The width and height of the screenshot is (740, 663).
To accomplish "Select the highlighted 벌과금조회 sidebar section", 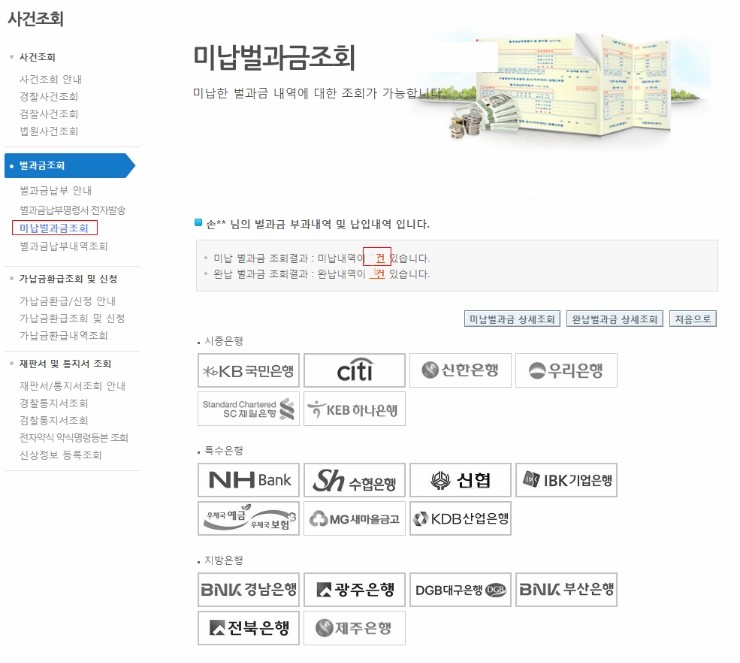I will 69,166.
